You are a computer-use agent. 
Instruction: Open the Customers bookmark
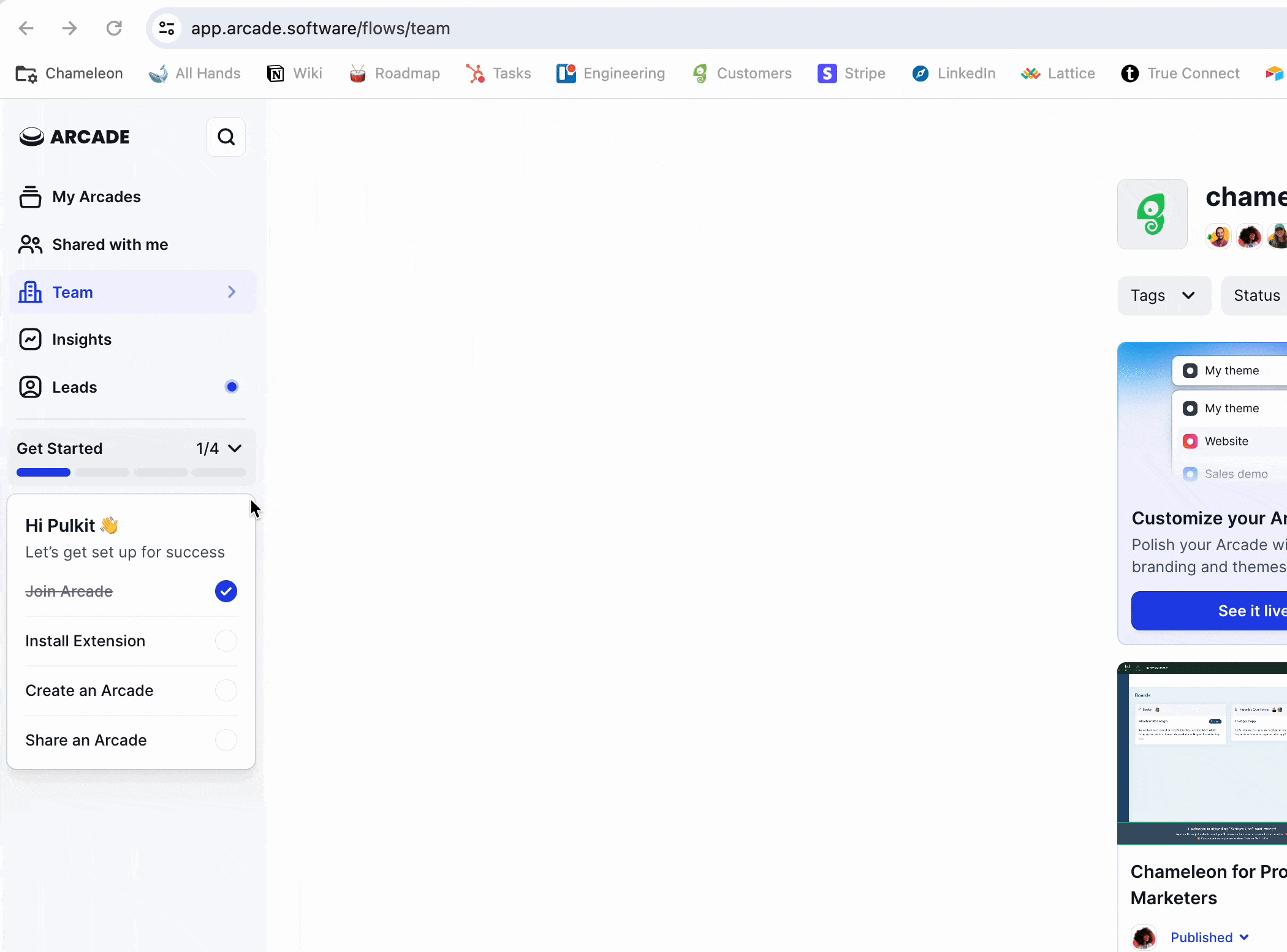pos(742,74)
